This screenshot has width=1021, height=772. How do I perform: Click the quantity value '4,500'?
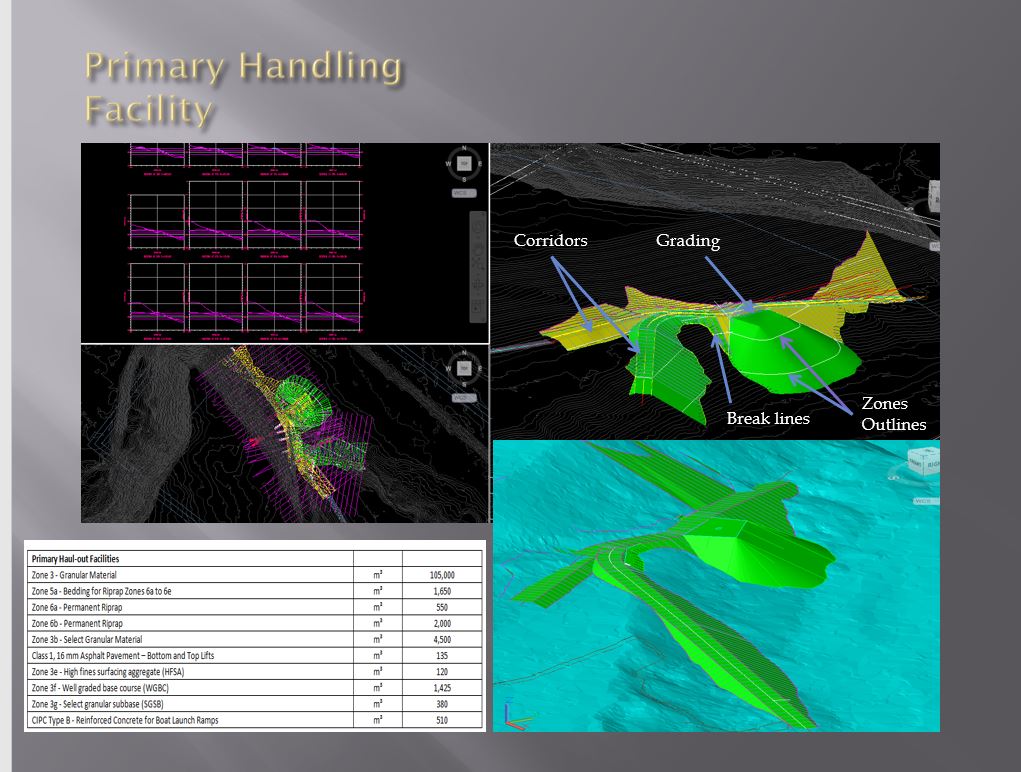pos(442,639)
